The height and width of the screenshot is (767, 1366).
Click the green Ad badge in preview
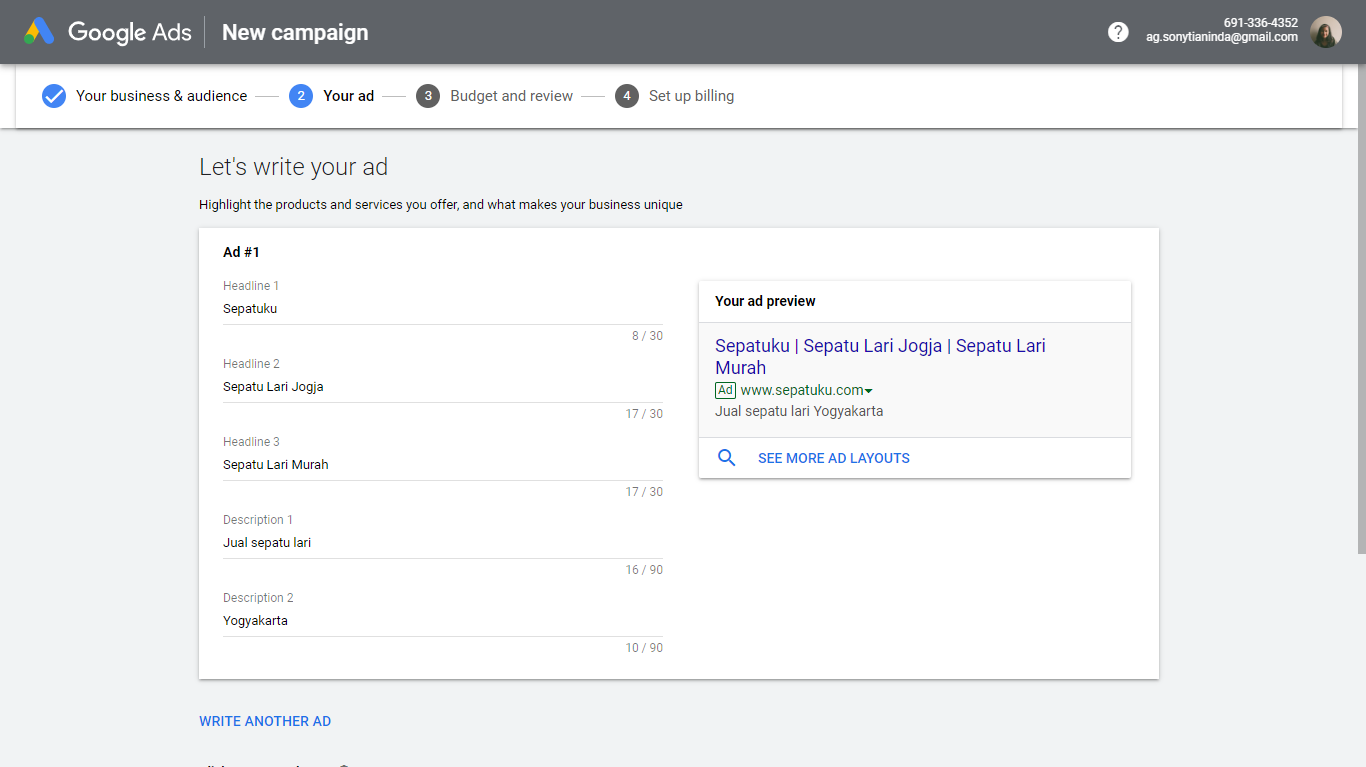[725, 390]
